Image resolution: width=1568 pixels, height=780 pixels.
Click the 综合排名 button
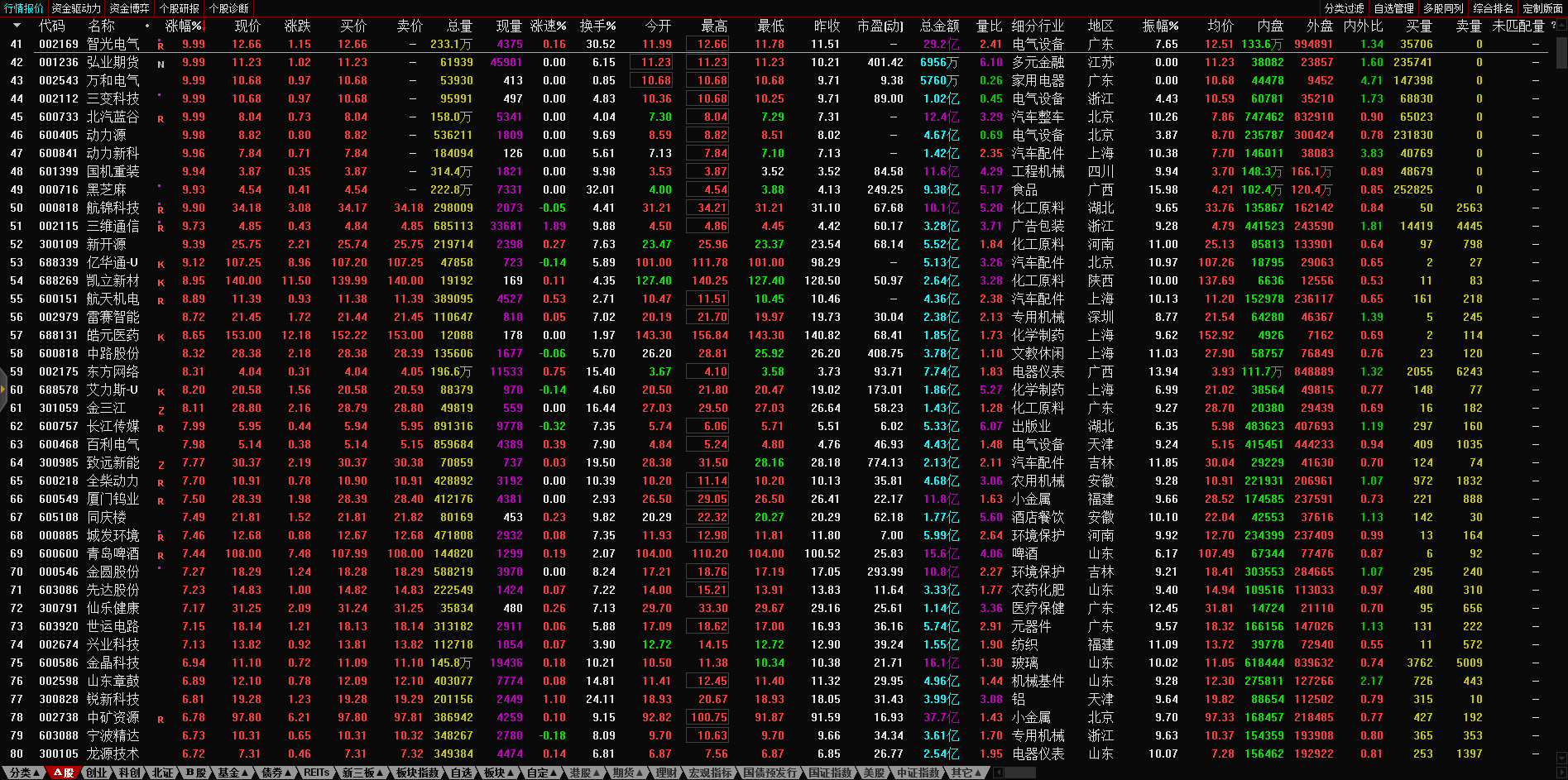(1493, 8)
